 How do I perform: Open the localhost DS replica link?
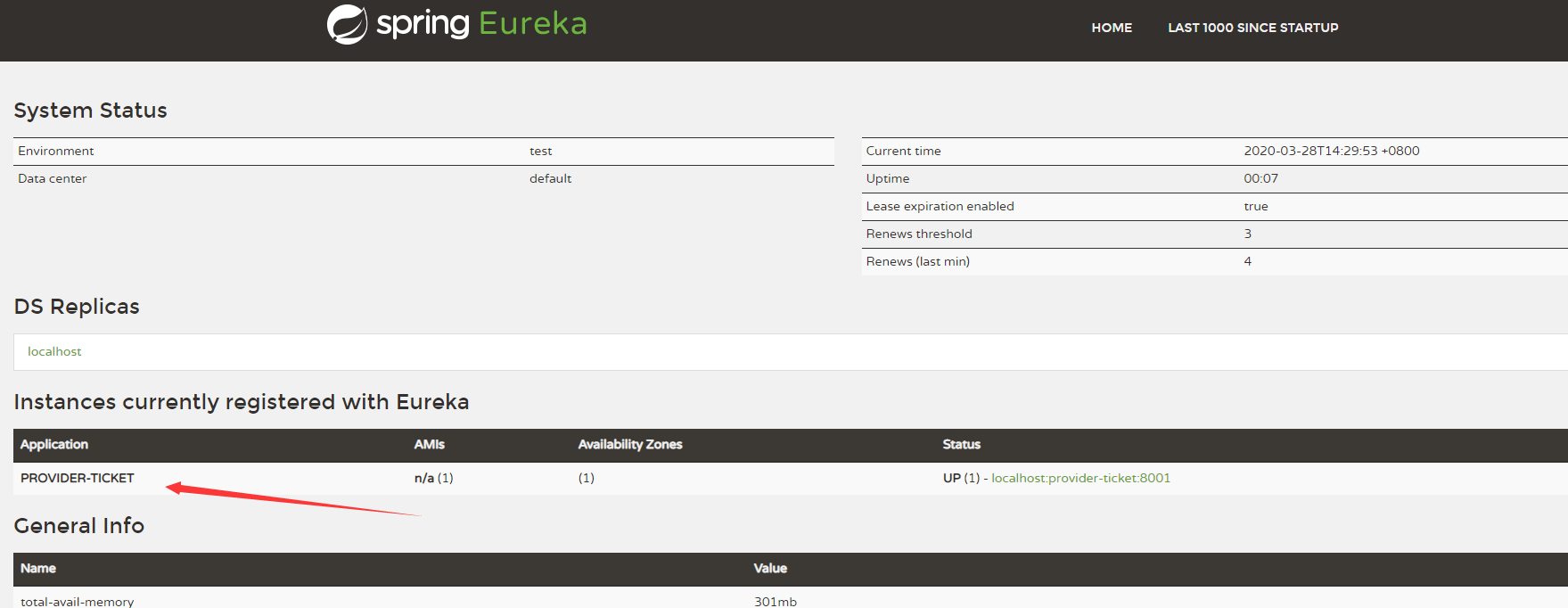(x=54, y=351)
